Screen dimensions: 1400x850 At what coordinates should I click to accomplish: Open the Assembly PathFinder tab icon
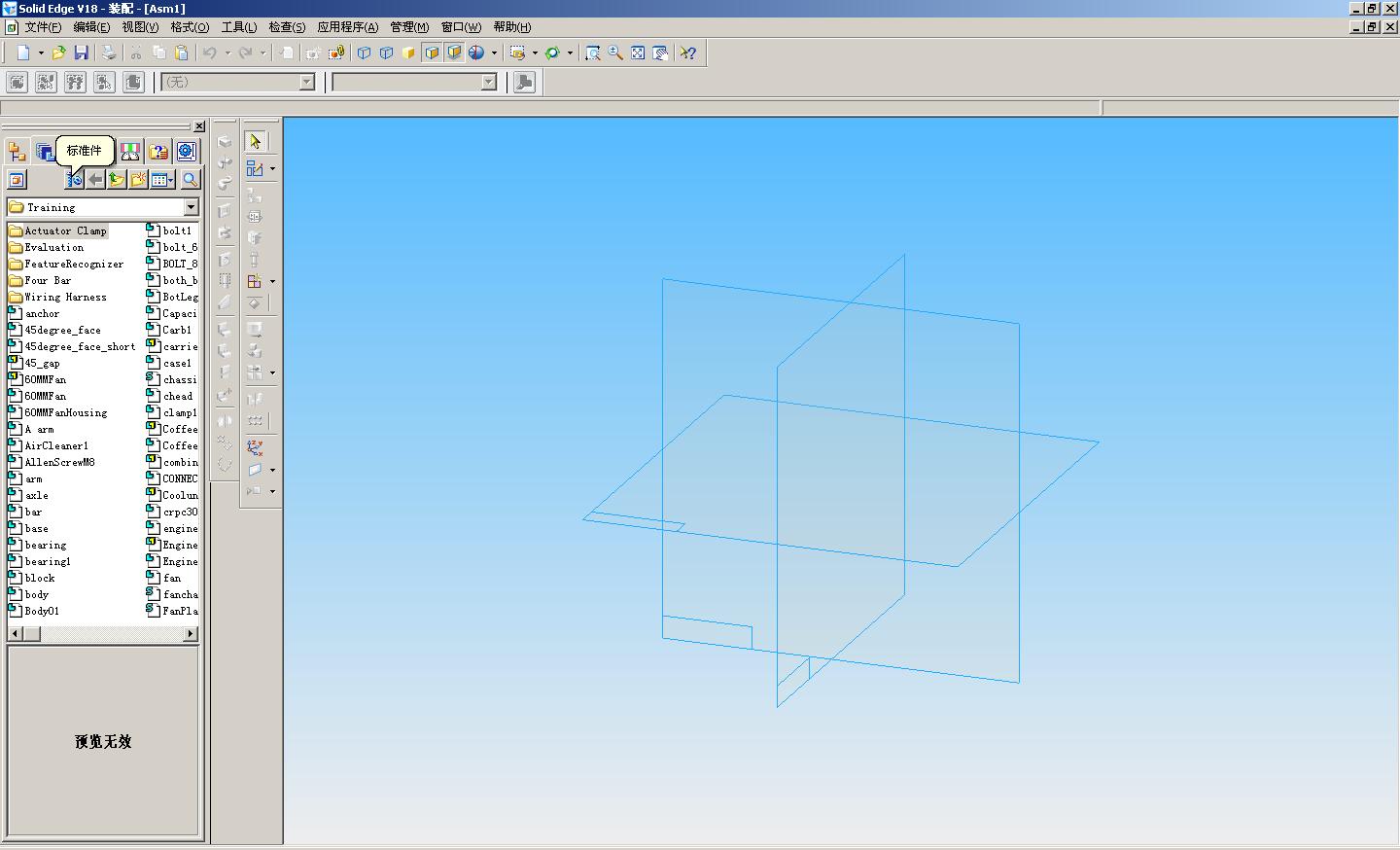(x=17, y=151)
